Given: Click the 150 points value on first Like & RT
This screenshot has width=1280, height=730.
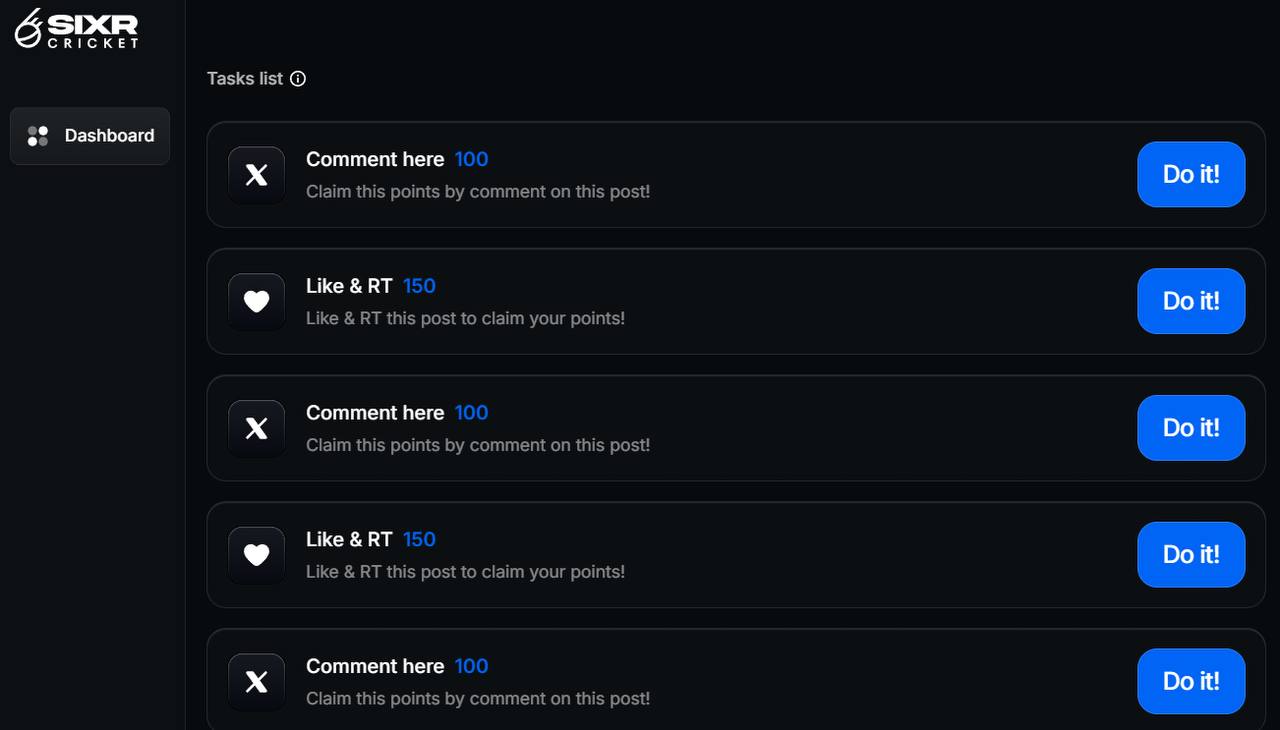Looking at the screenshot, I should click(419, 286).
